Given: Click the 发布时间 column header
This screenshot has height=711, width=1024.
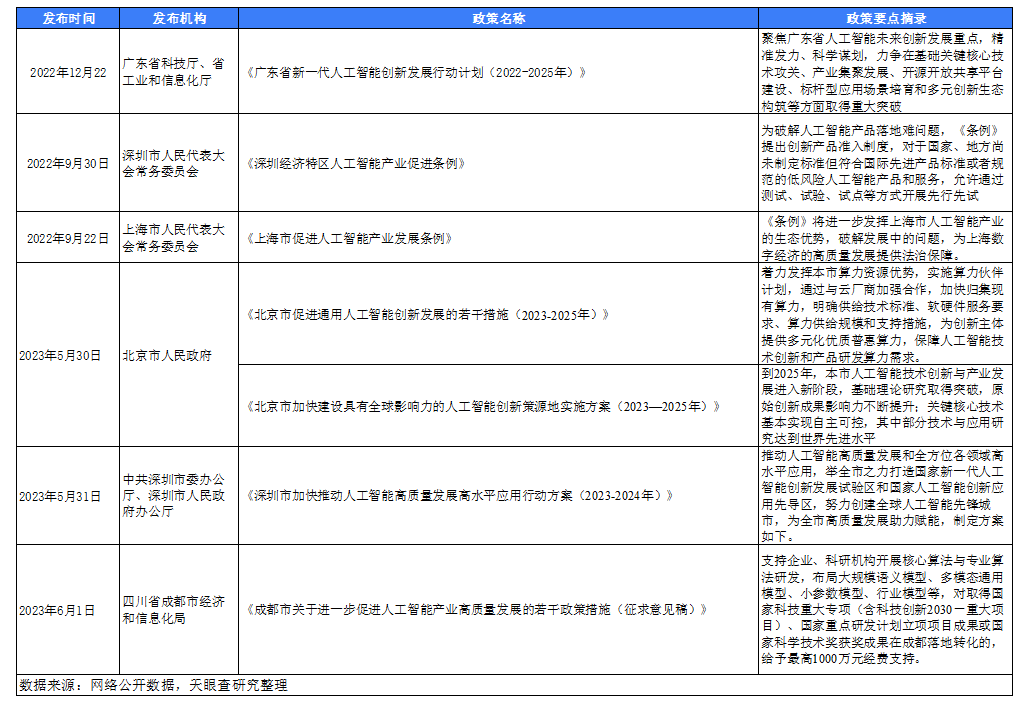Looking at the screenshot, I should (x=68, y=18).
